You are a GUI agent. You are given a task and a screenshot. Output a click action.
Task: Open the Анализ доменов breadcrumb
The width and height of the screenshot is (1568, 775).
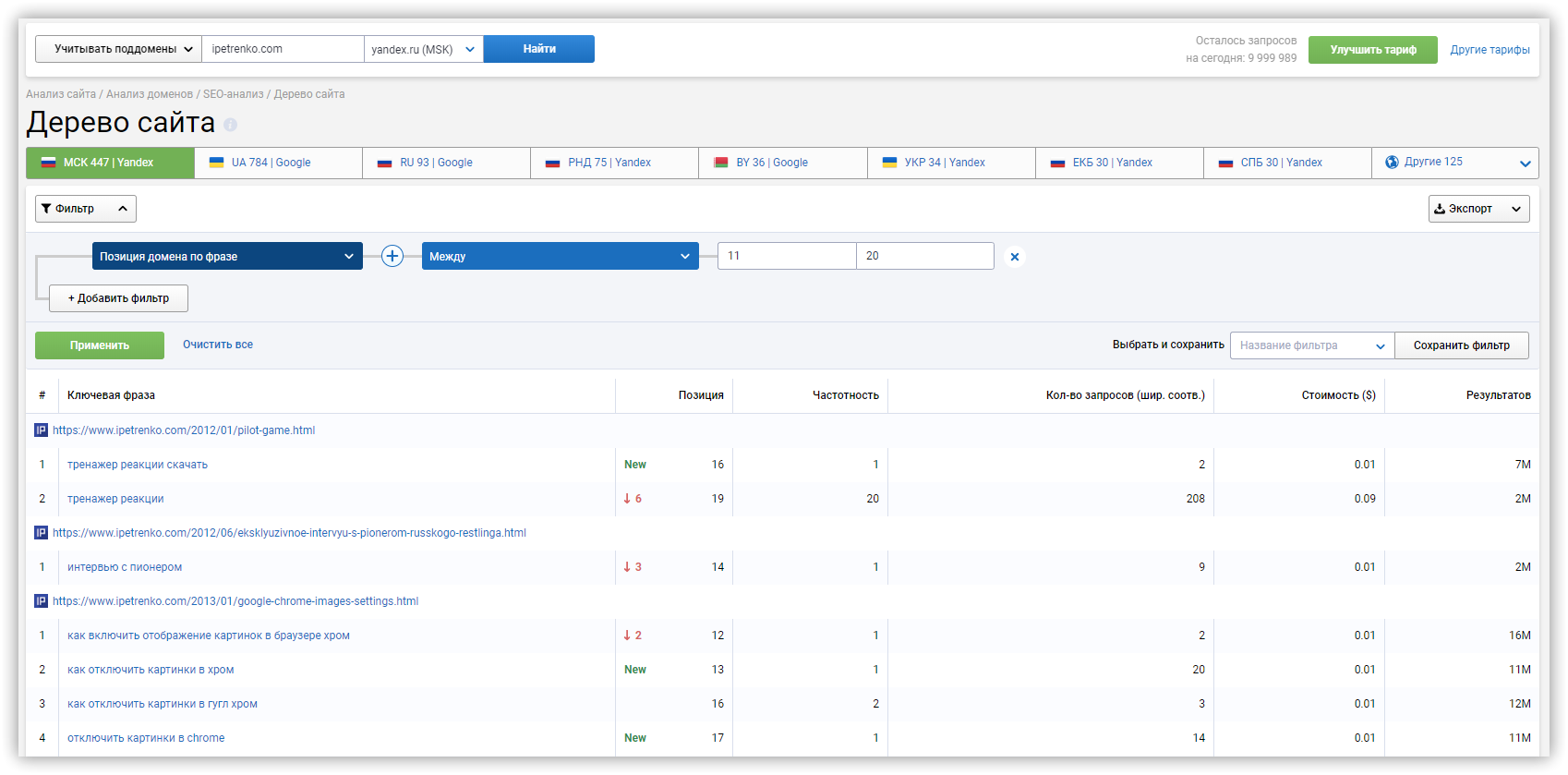150,94
